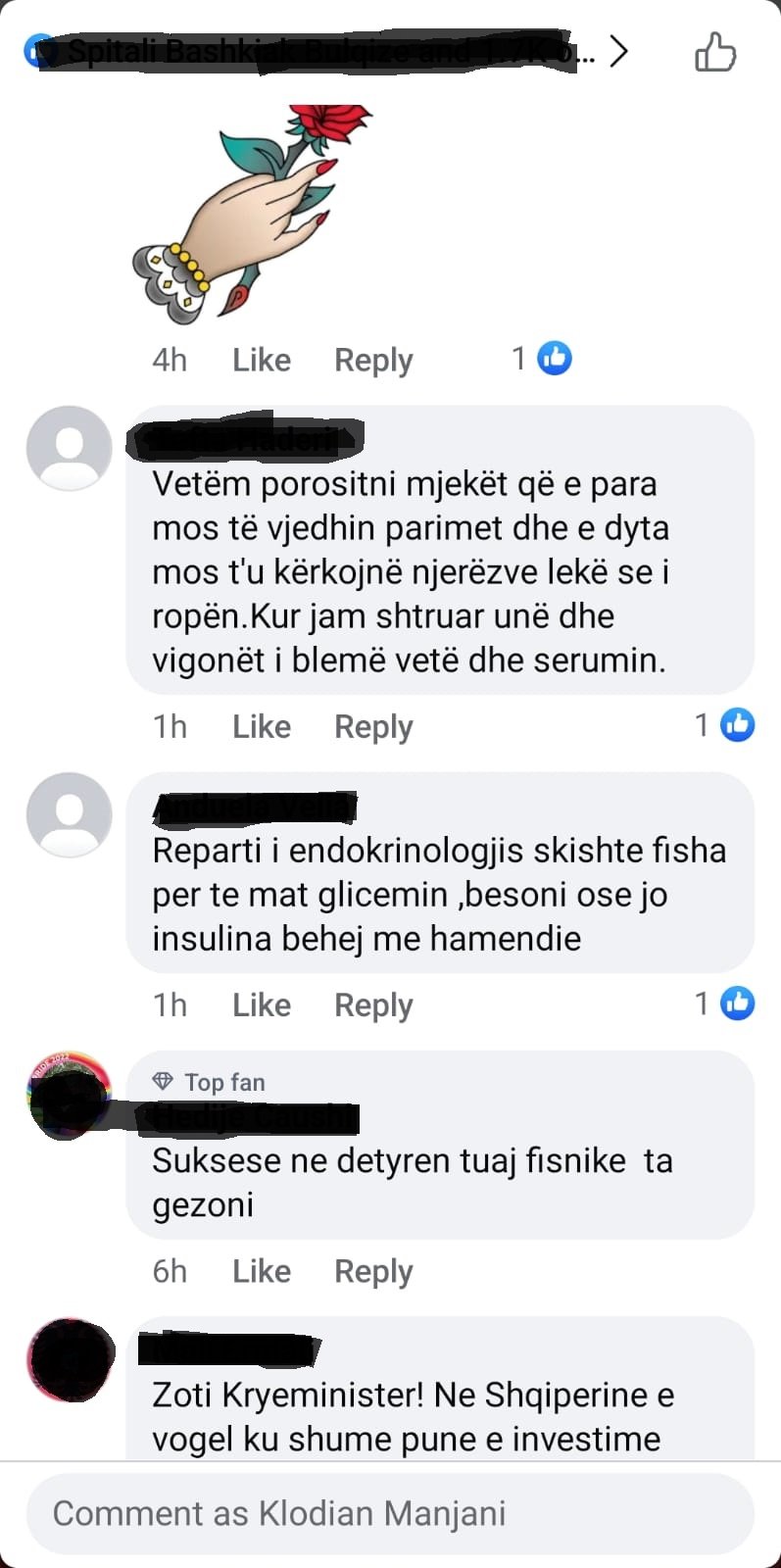The width and height of the screenshot is (781, 1568).
Task: Reply to the 'Suksese ne detyren tuaj' comment
Action: (373, 1271)
